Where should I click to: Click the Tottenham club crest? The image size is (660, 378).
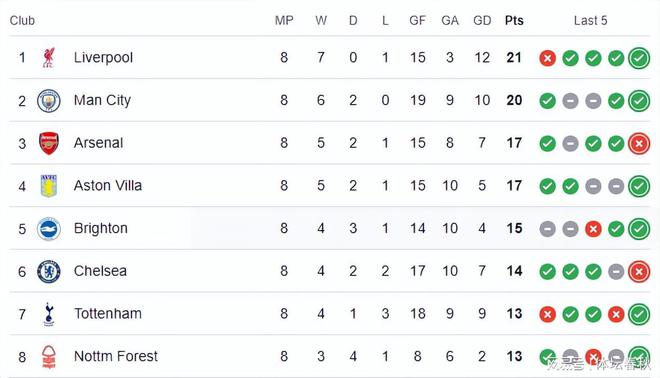[x=49, y=314]
